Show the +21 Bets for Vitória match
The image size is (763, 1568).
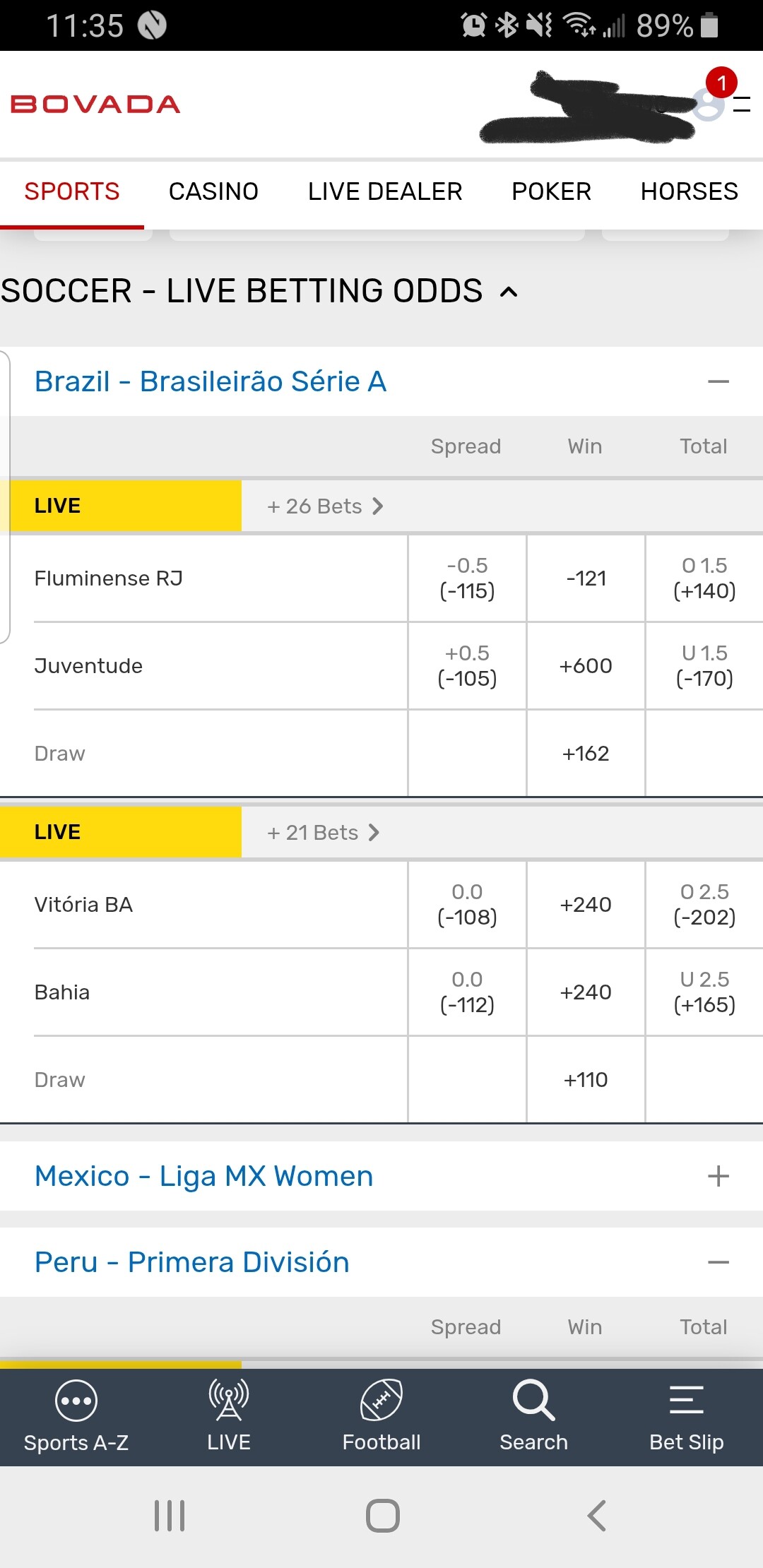point(324,833)
